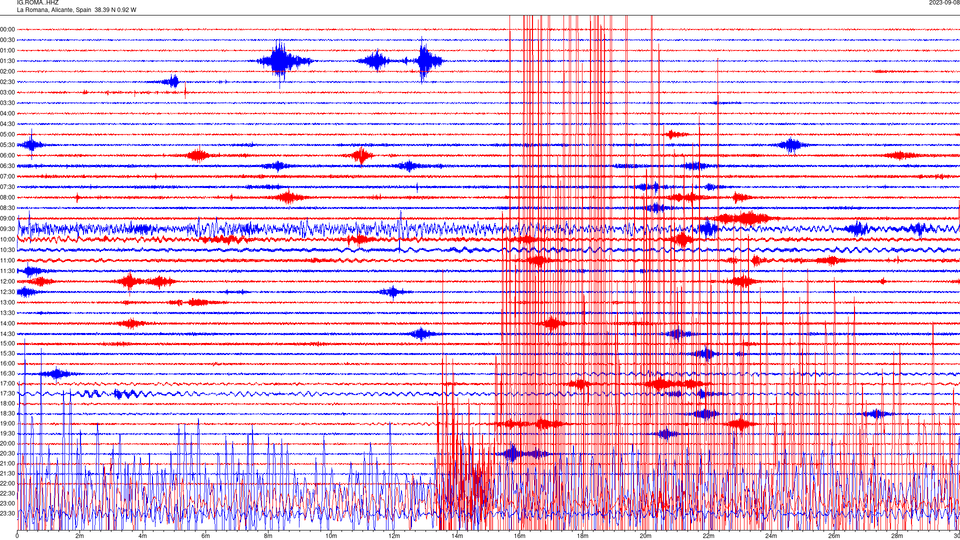Click the '11:30' time row label
This screenshot has height=540, width=960.
click(x=8, y=271)
